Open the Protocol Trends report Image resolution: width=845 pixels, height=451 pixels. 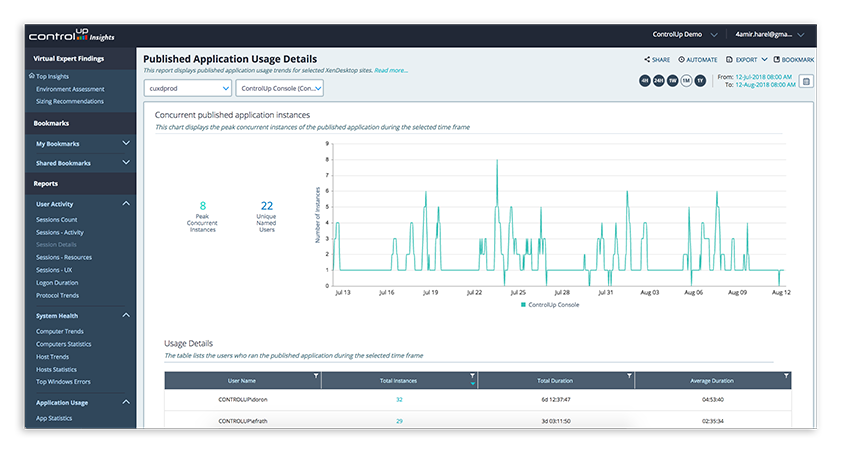57,296
